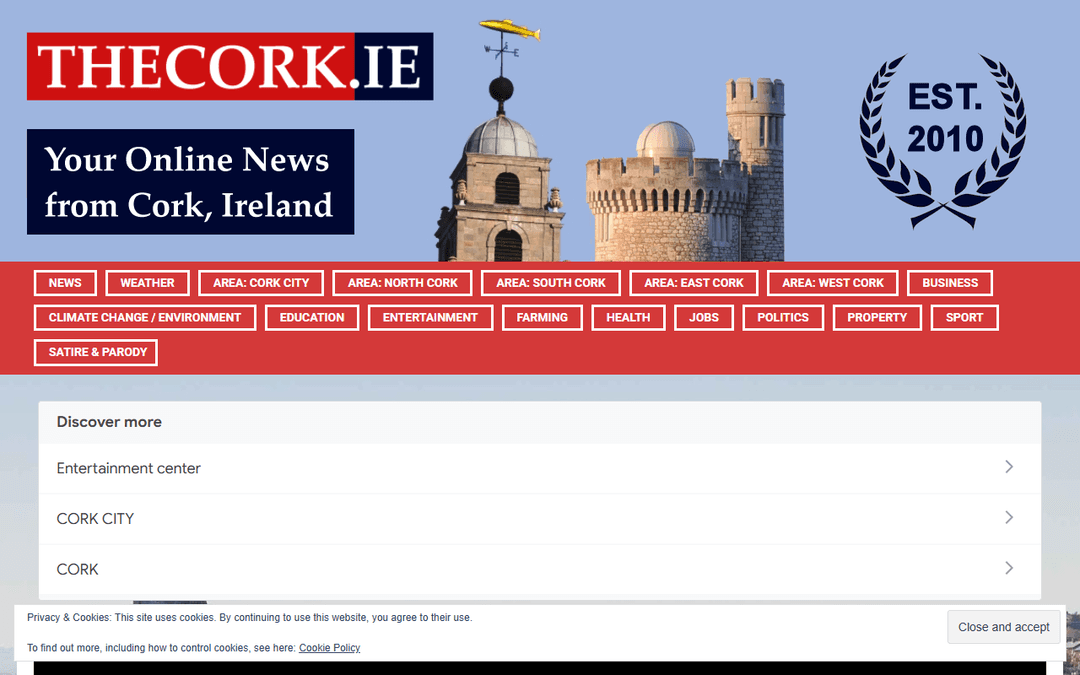Open the SPORT section
The image size is (1080, 675).
(964, 318)
